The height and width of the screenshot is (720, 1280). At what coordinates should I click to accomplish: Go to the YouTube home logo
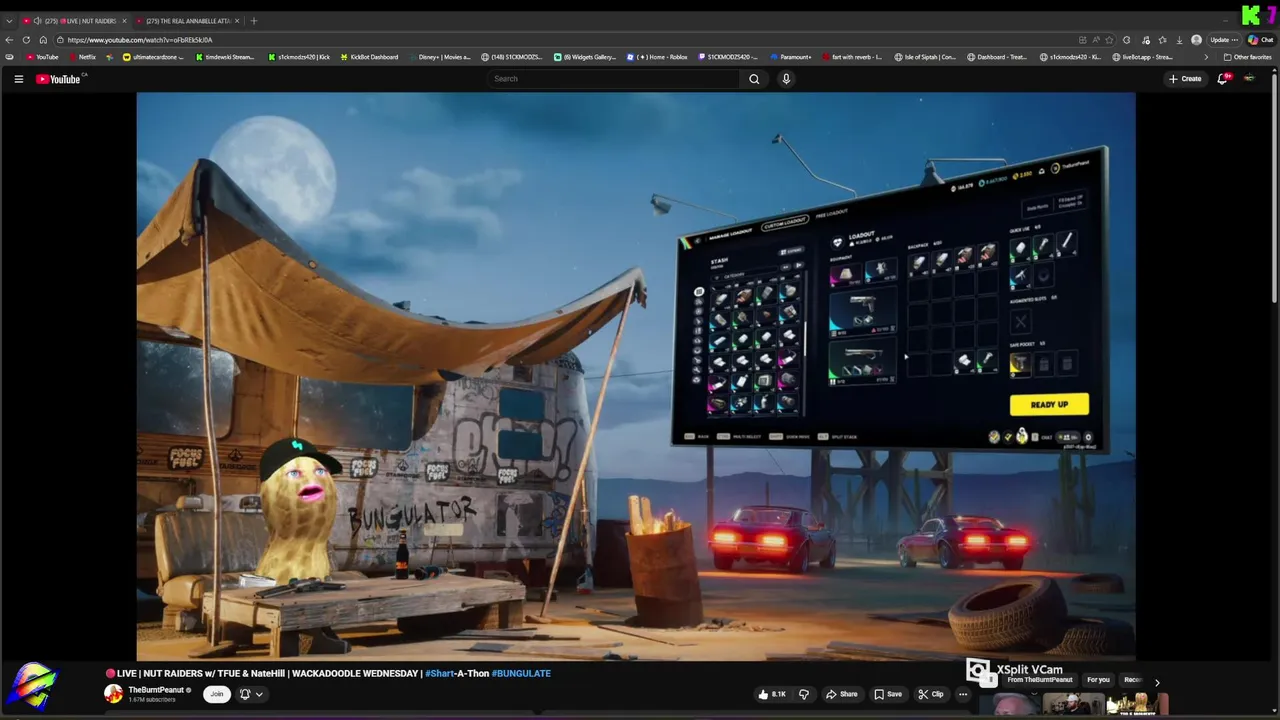58,79
